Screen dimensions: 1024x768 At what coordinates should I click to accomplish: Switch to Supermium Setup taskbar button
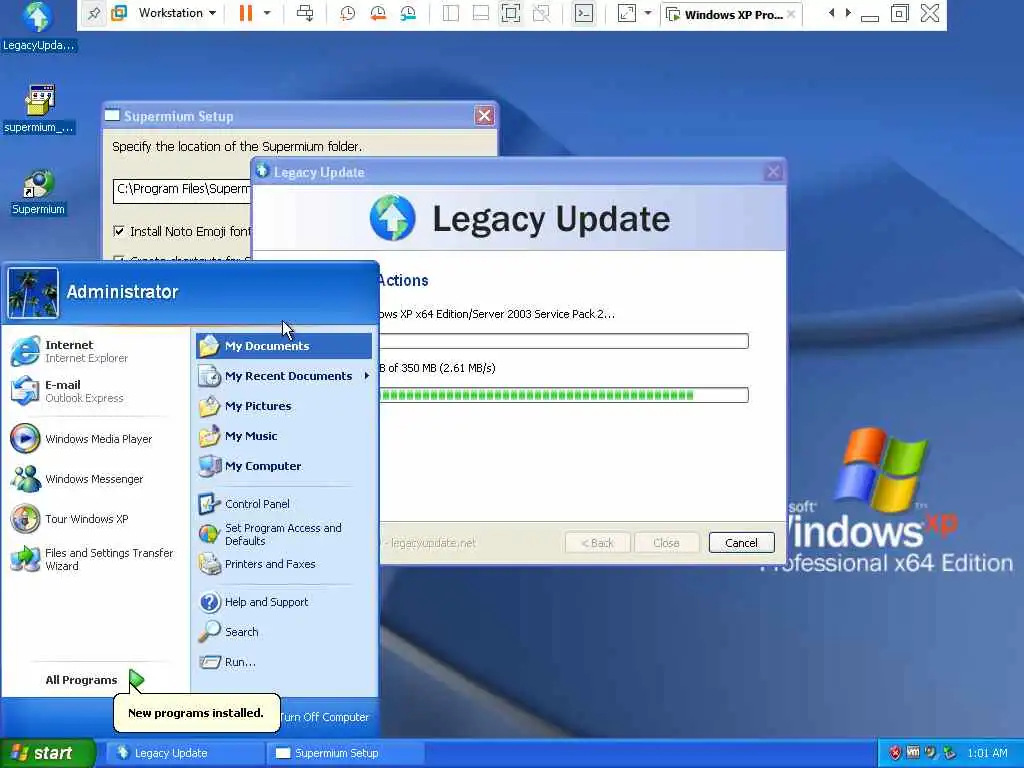pyautogui.click(x=345, y=753)
